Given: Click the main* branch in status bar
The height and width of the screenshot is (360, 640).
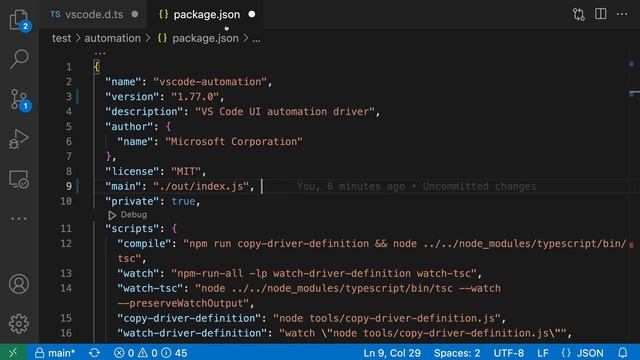Looking at the screenshot, I should tap(55, 353).
